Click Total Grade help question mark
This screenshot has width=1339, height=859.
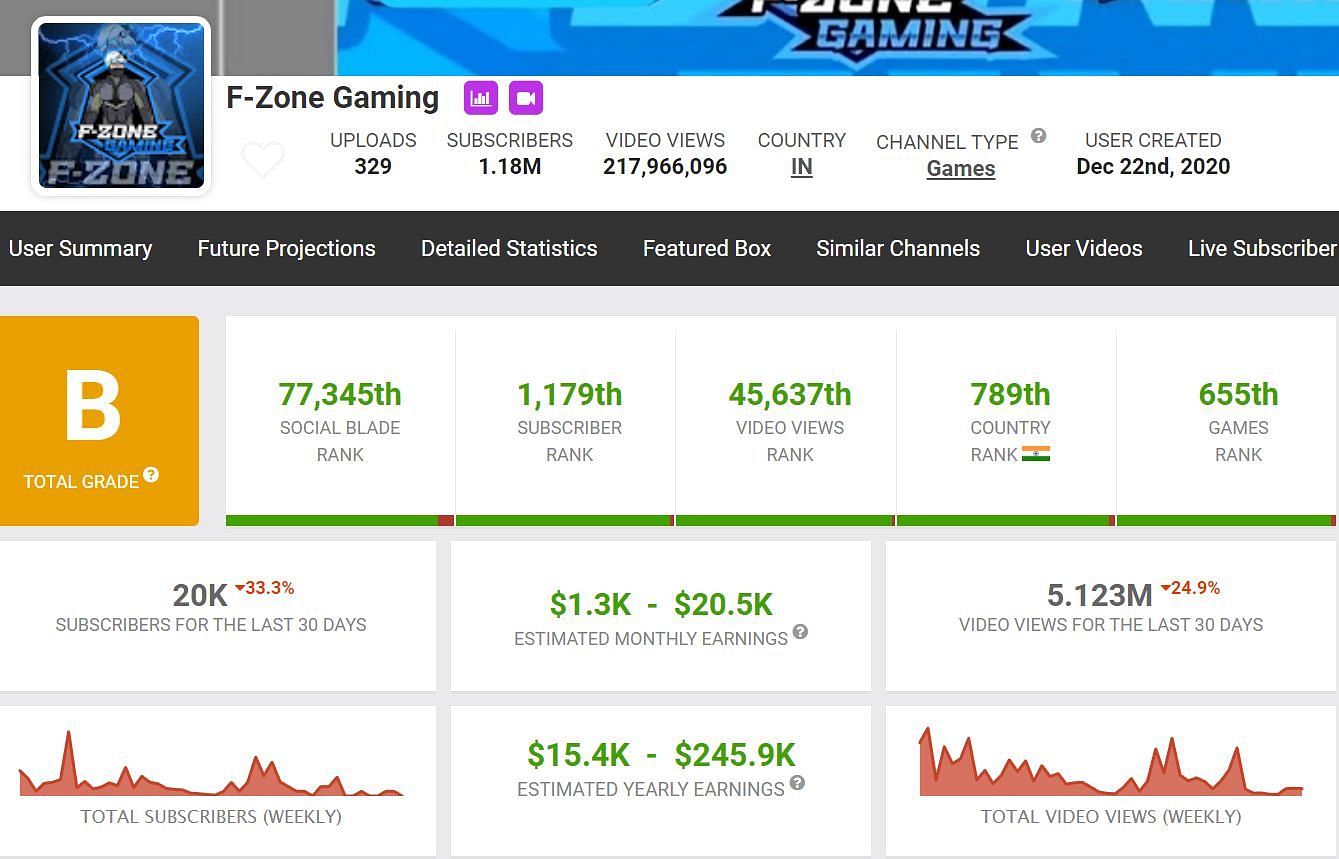click(151, 474)
